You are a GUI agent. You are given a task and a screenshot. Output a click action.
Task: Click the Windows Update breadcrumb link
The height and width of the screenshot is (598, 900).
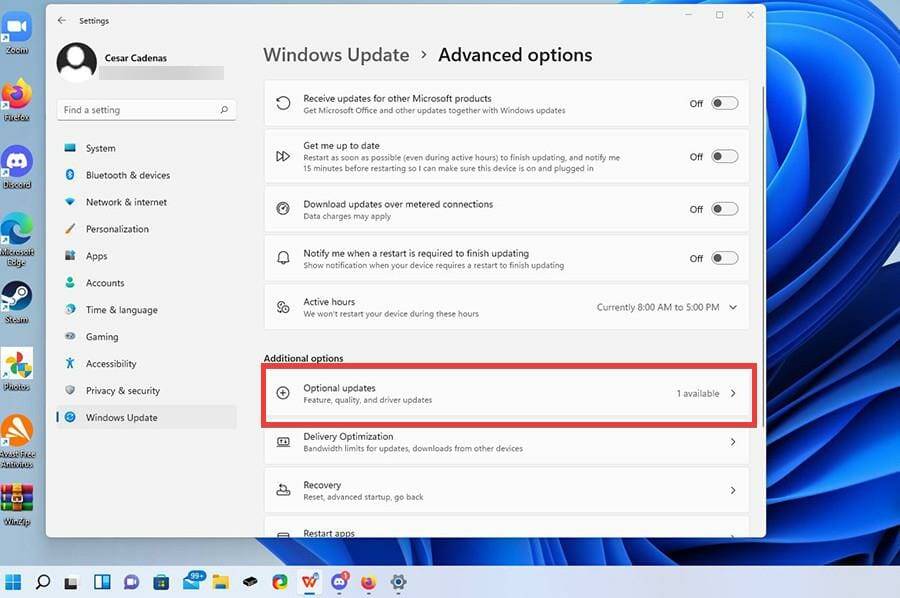[336, 55]
